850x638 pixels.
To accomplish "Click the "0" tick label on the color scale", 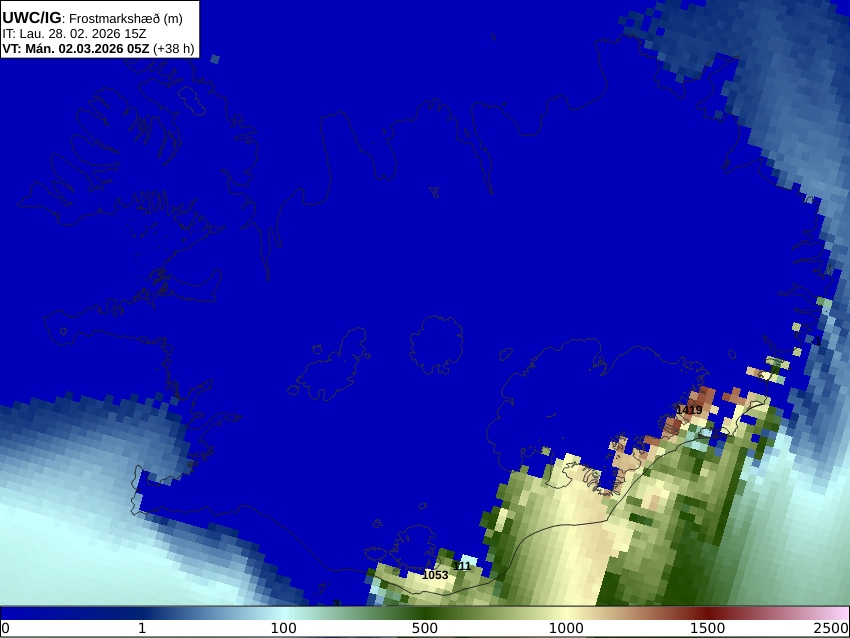I will (x=5, y=628).
